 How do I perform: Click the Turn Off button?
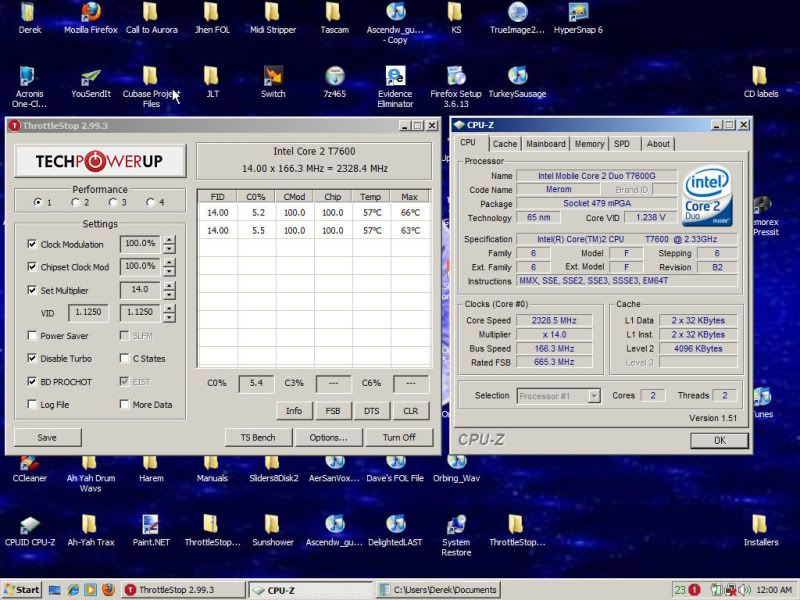point(399,437)
